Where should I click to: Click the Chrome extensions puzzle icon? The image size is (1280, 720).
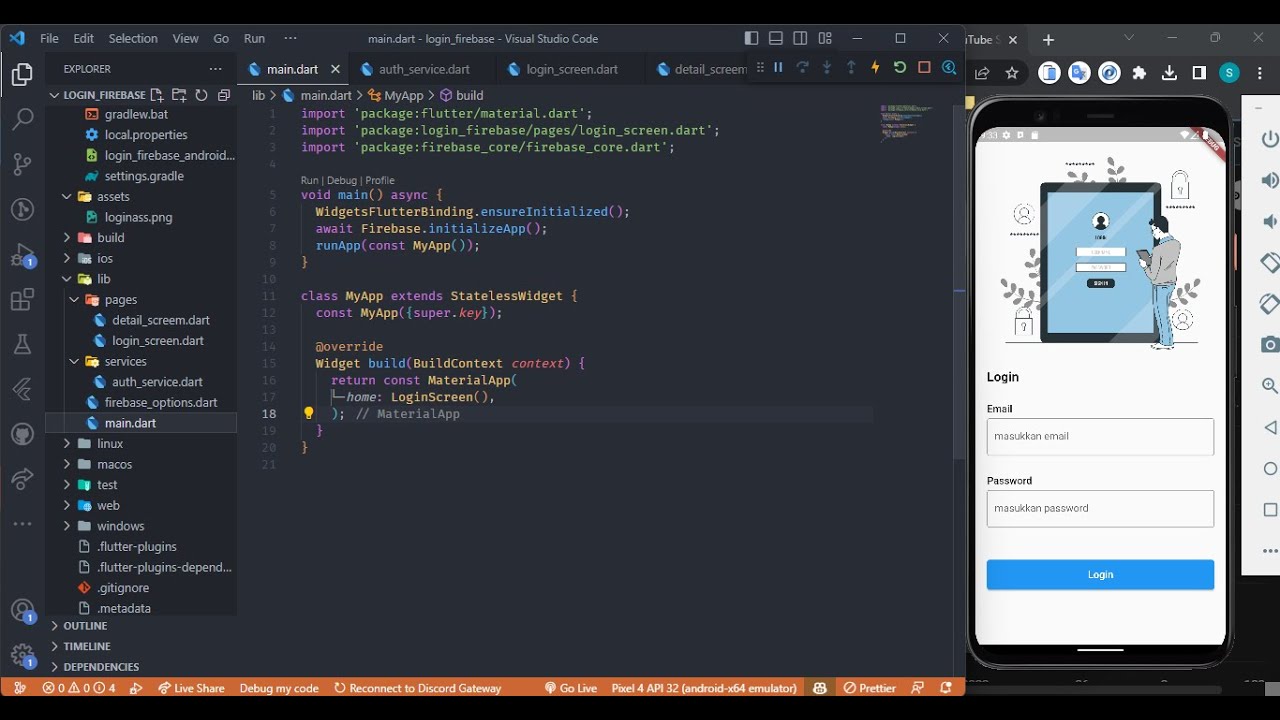click(x=1139, y=73)
